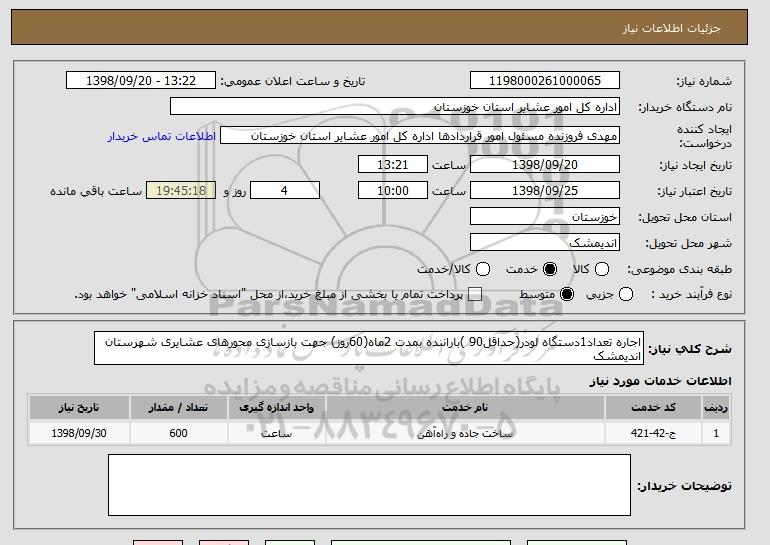Click the page header جزئیات اطلاعات نیاز
Viewport: 770px width, 545px height.
(x=672, y=28)
